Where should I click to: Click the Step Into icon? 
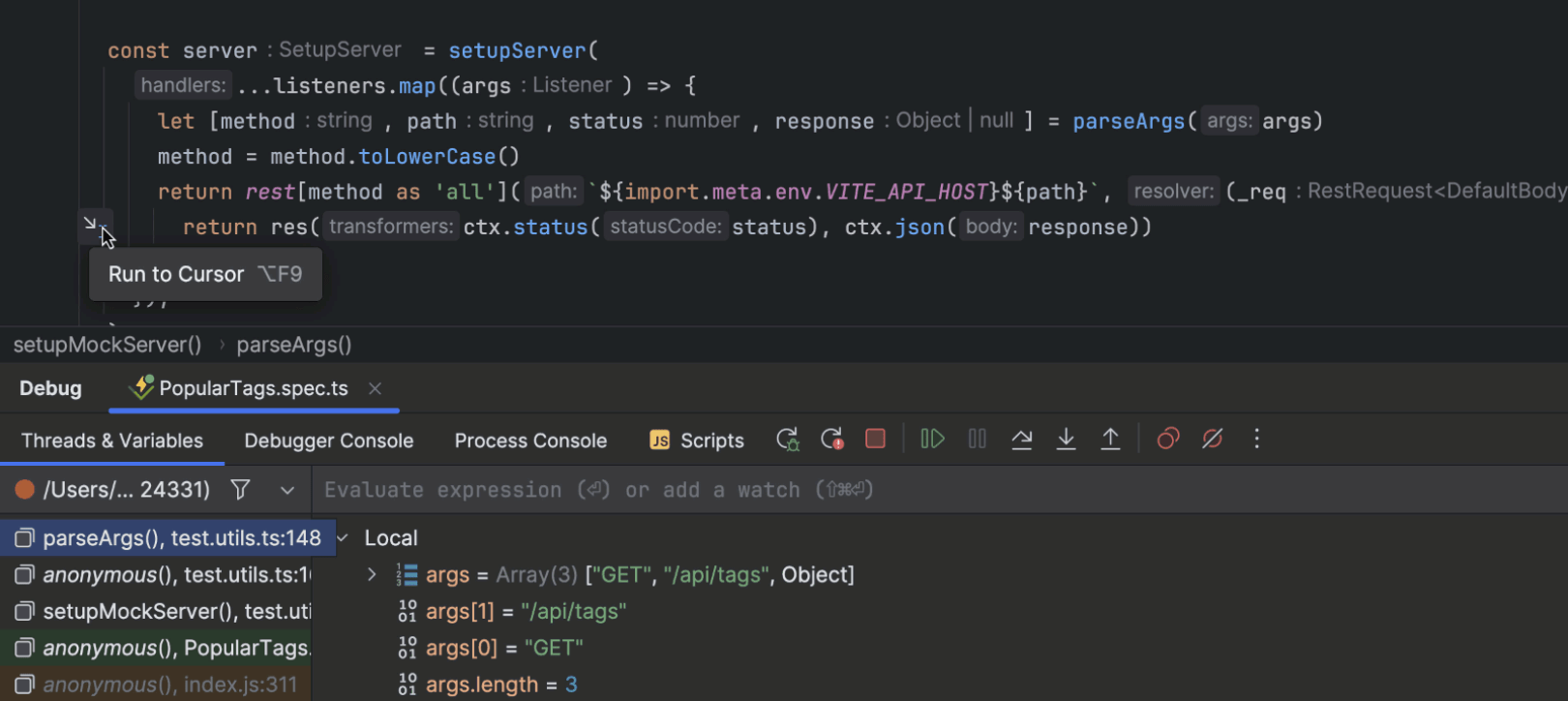click(x=1066, y=440)
